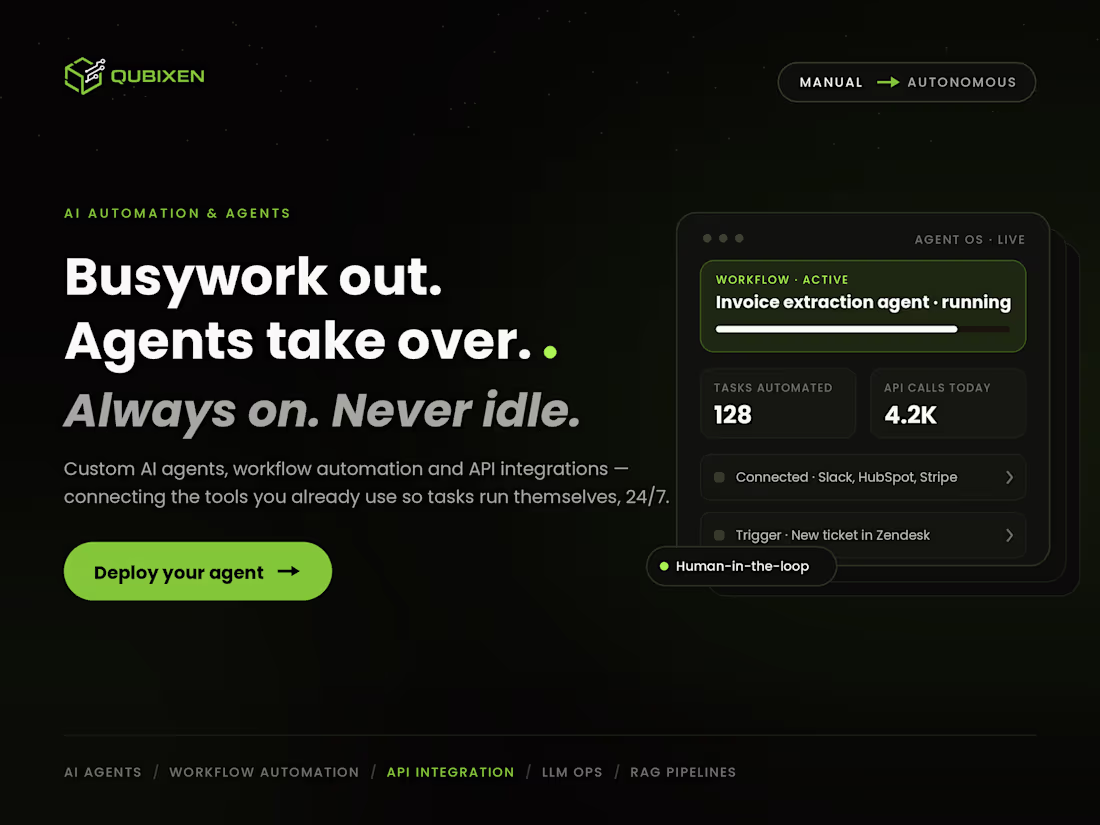Open the Invoice extraction agent workflow card
1100x825 pixels.
863,306
